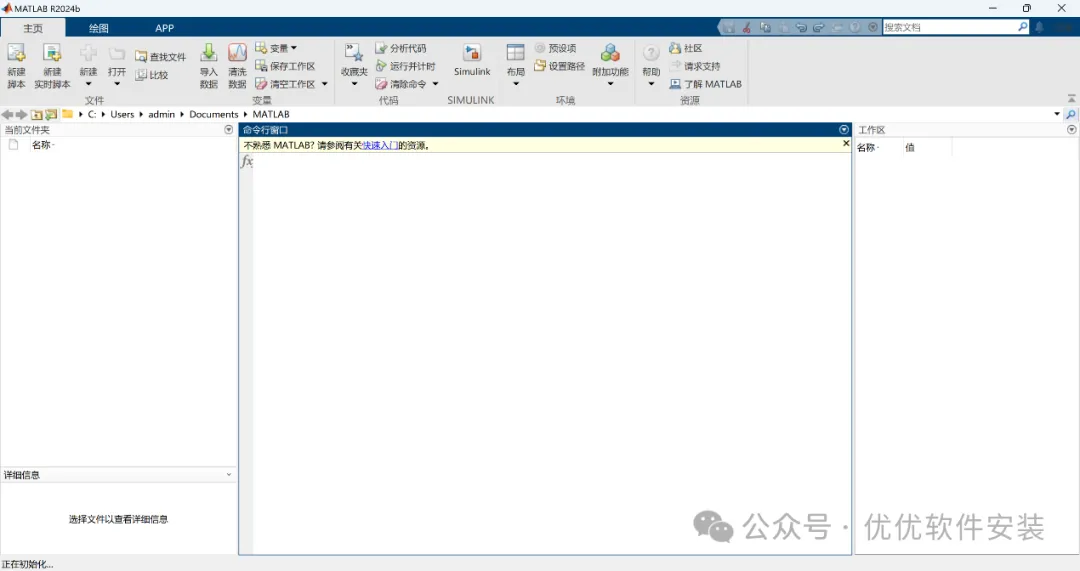
Task: Click the 清洗数据 (Clean Data) icon
Action: [237, 53]
